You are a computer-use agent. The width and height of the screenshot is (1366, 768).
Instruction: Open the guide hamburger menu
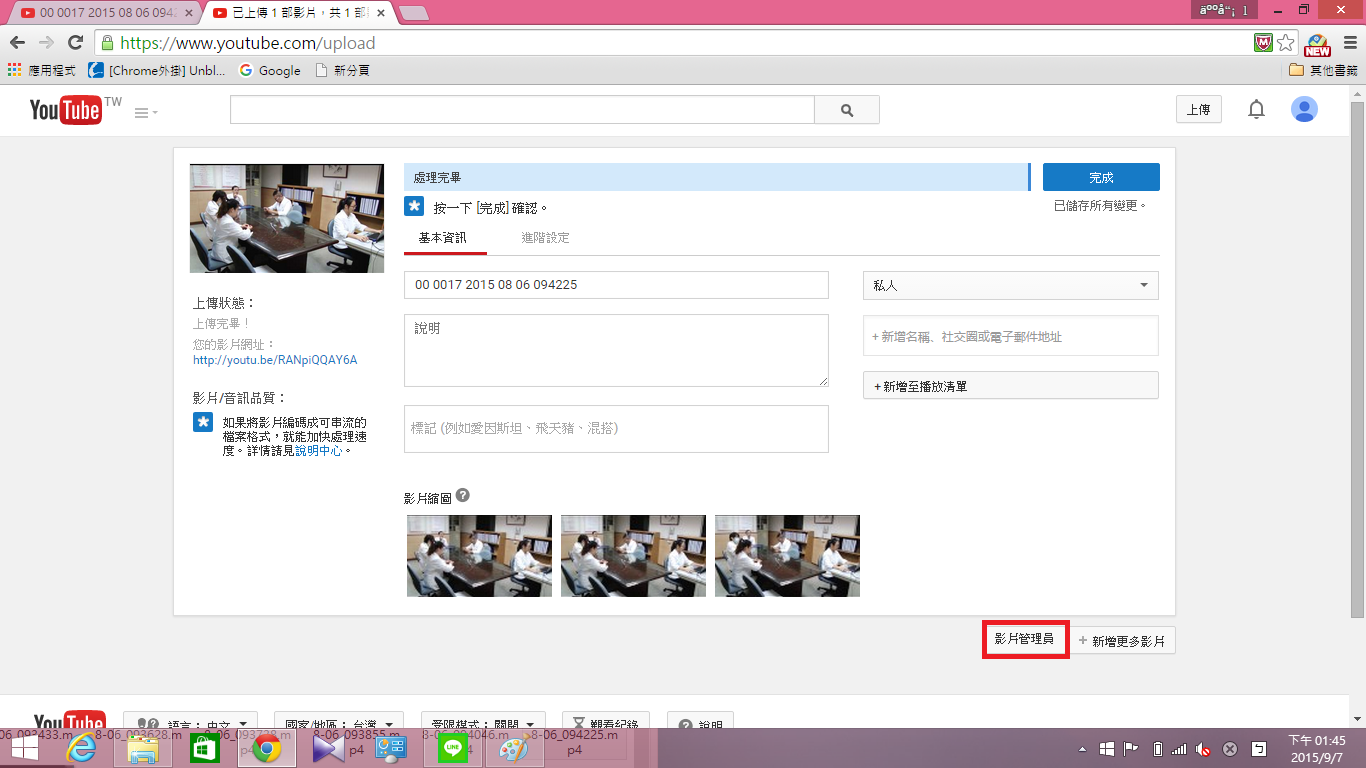[146, 113]
